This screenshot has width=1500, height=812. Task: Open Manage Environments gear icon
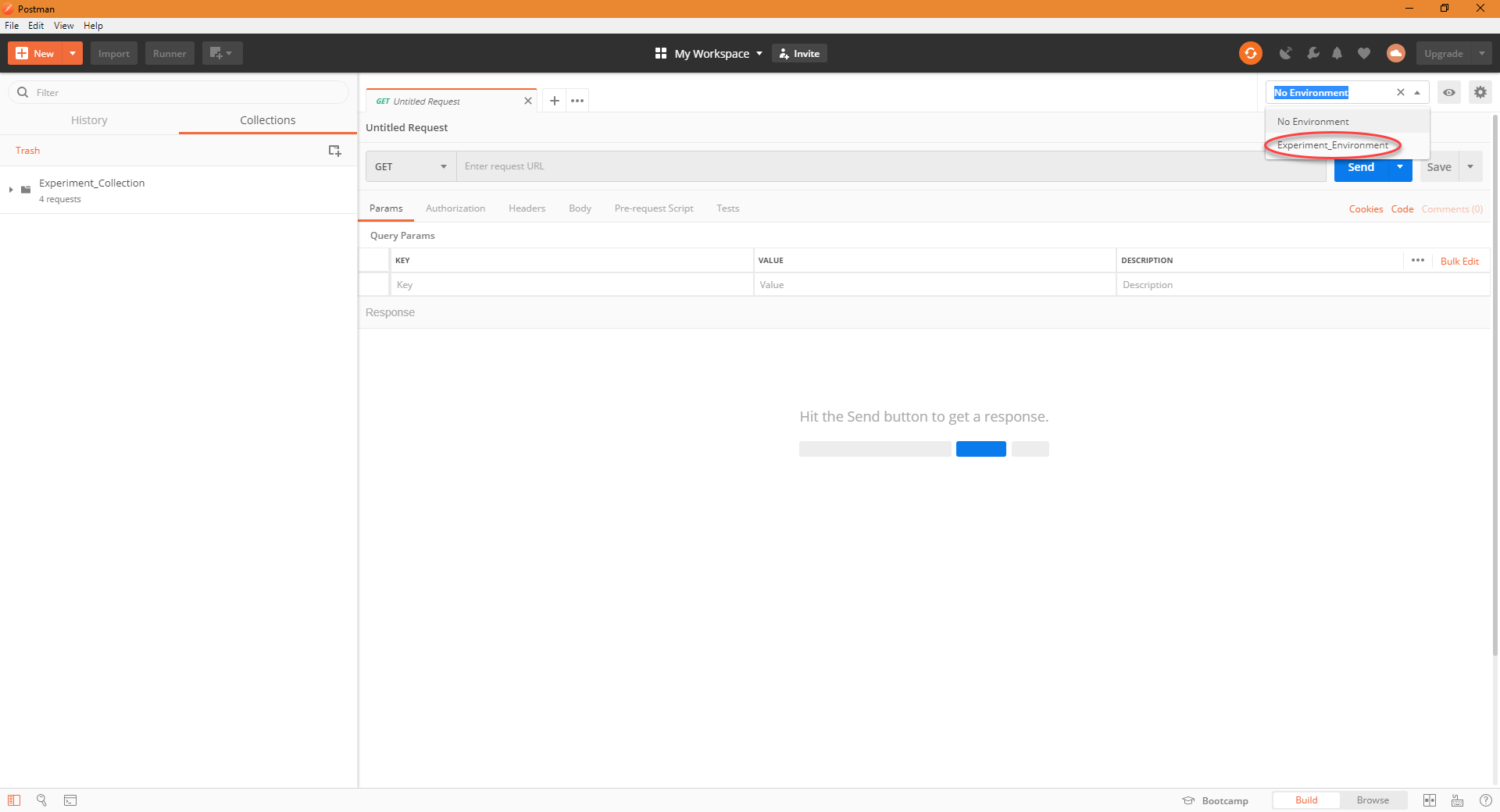pyautogui.click(x=1480, y=92)
